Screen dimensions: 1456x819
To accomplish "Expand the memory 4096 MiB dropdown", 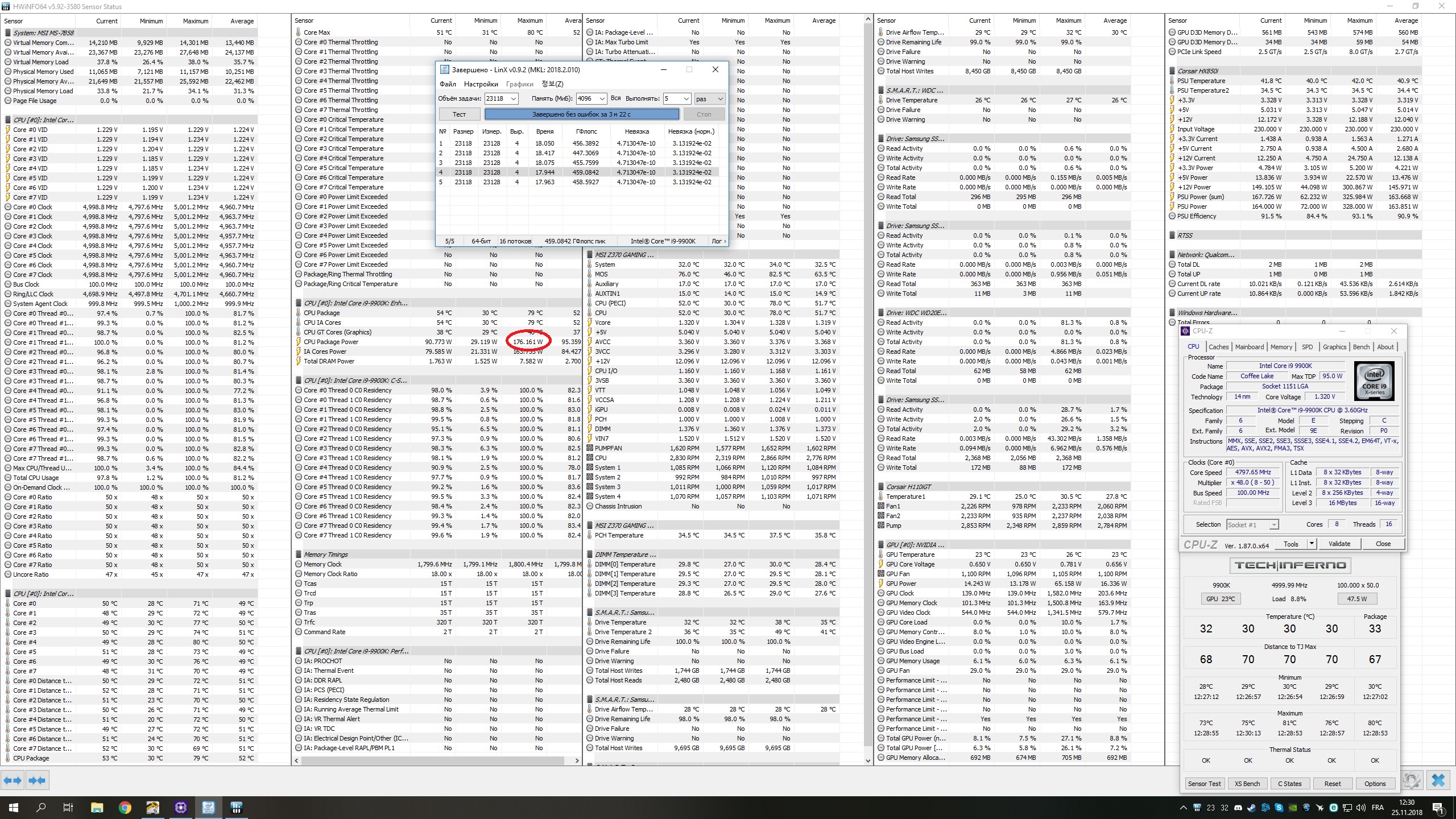I will [x=602, y=99].
